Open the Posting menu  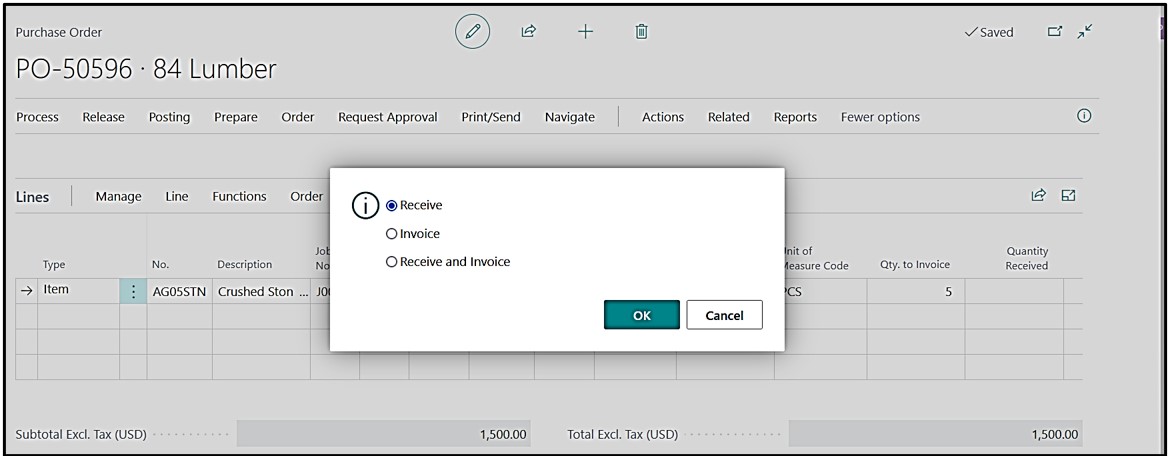tap(169, 117)
